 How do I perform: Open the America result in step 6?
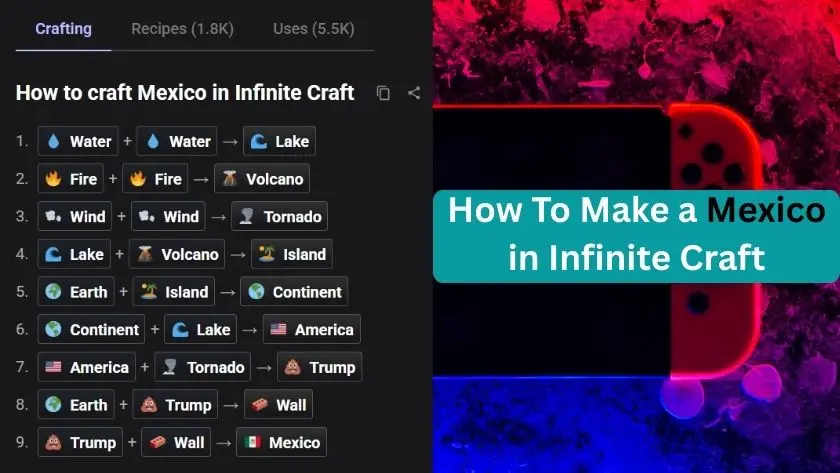click(x=312, y=329)
